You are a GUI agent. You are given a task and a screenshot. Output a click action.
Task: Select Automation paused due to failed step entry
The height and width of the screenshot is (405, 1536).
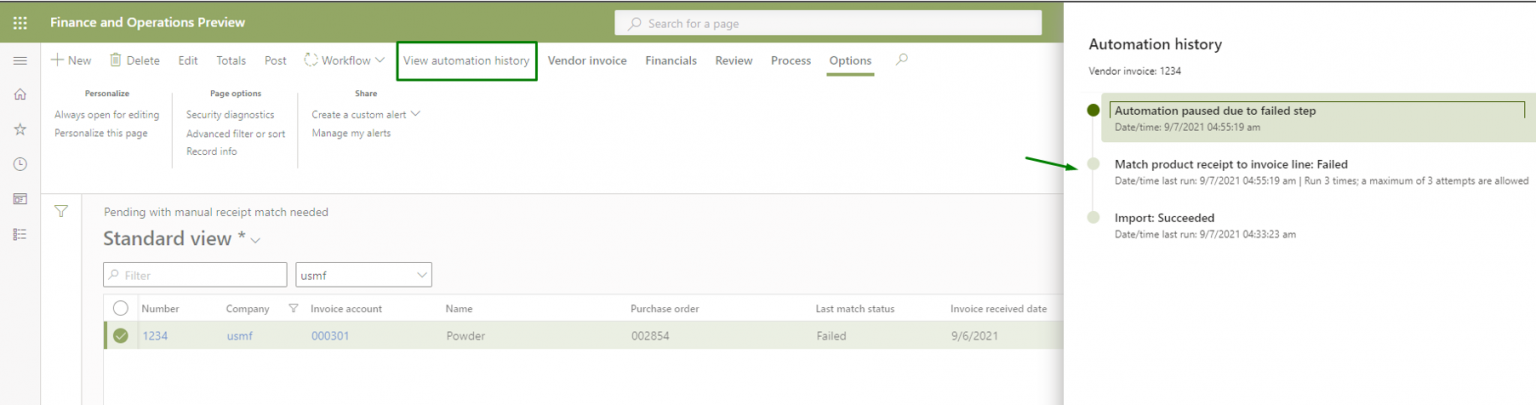coord(1317,118)
